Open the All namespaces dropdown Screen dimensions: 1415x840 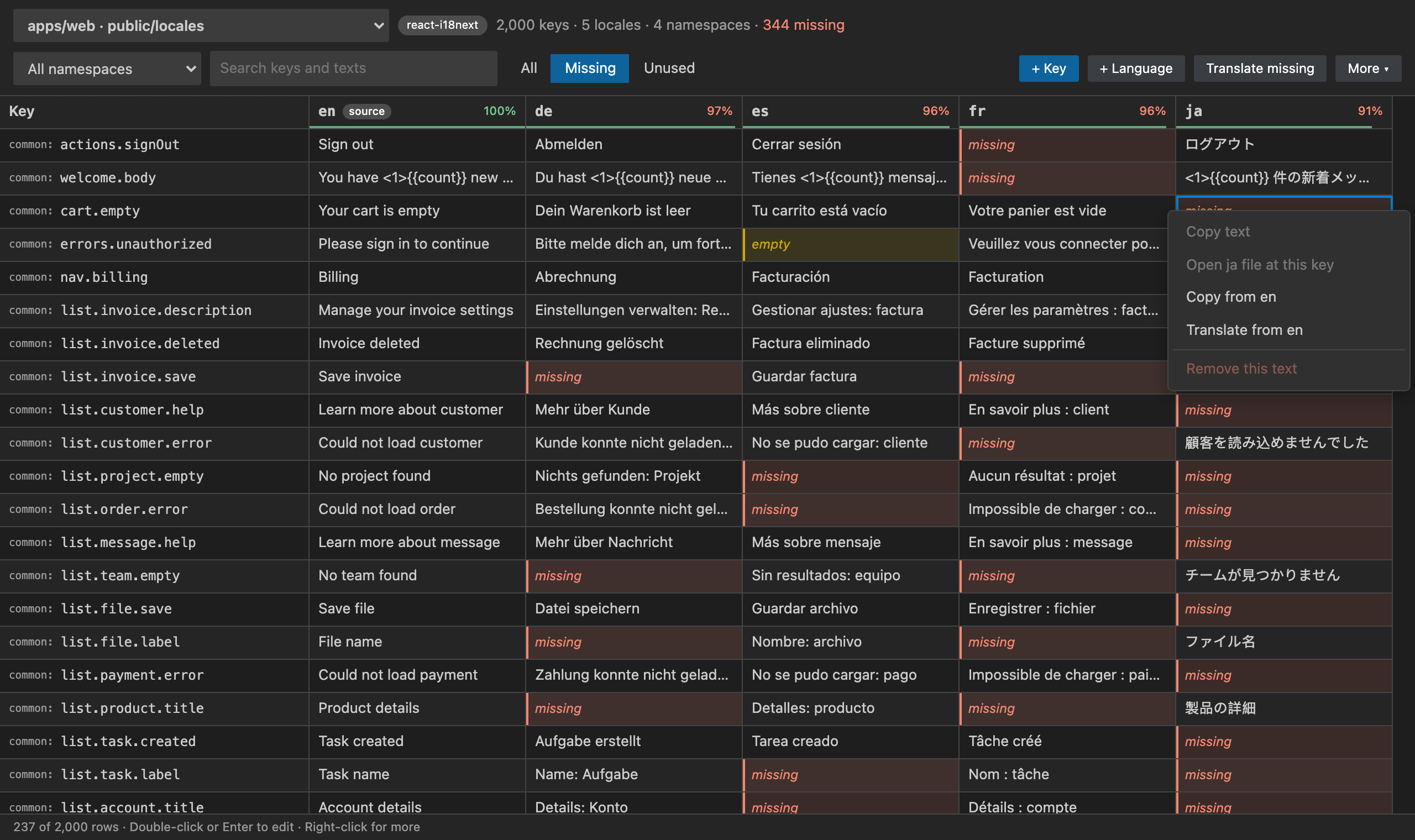coord(107,69)
